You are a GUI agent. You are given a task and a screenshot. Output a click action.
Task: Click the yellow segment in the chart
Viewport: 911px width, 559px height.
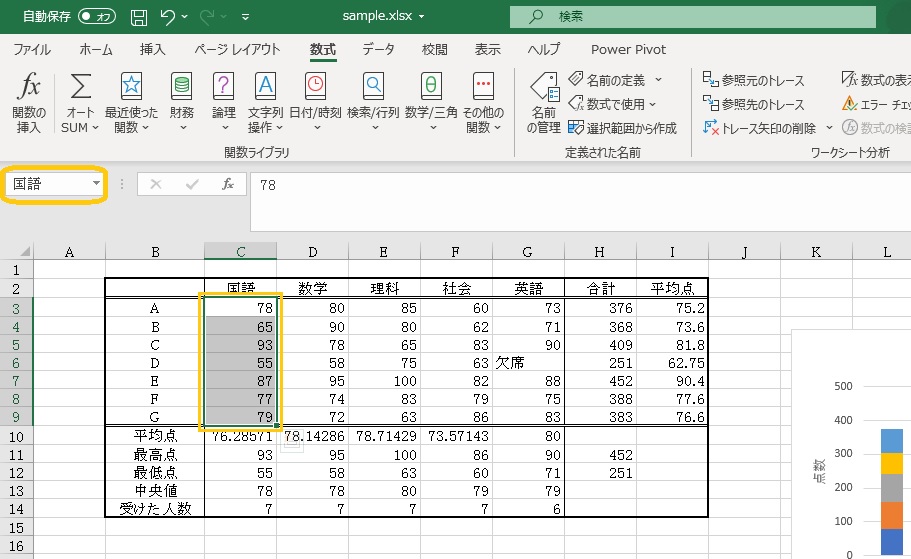(894, 465)
